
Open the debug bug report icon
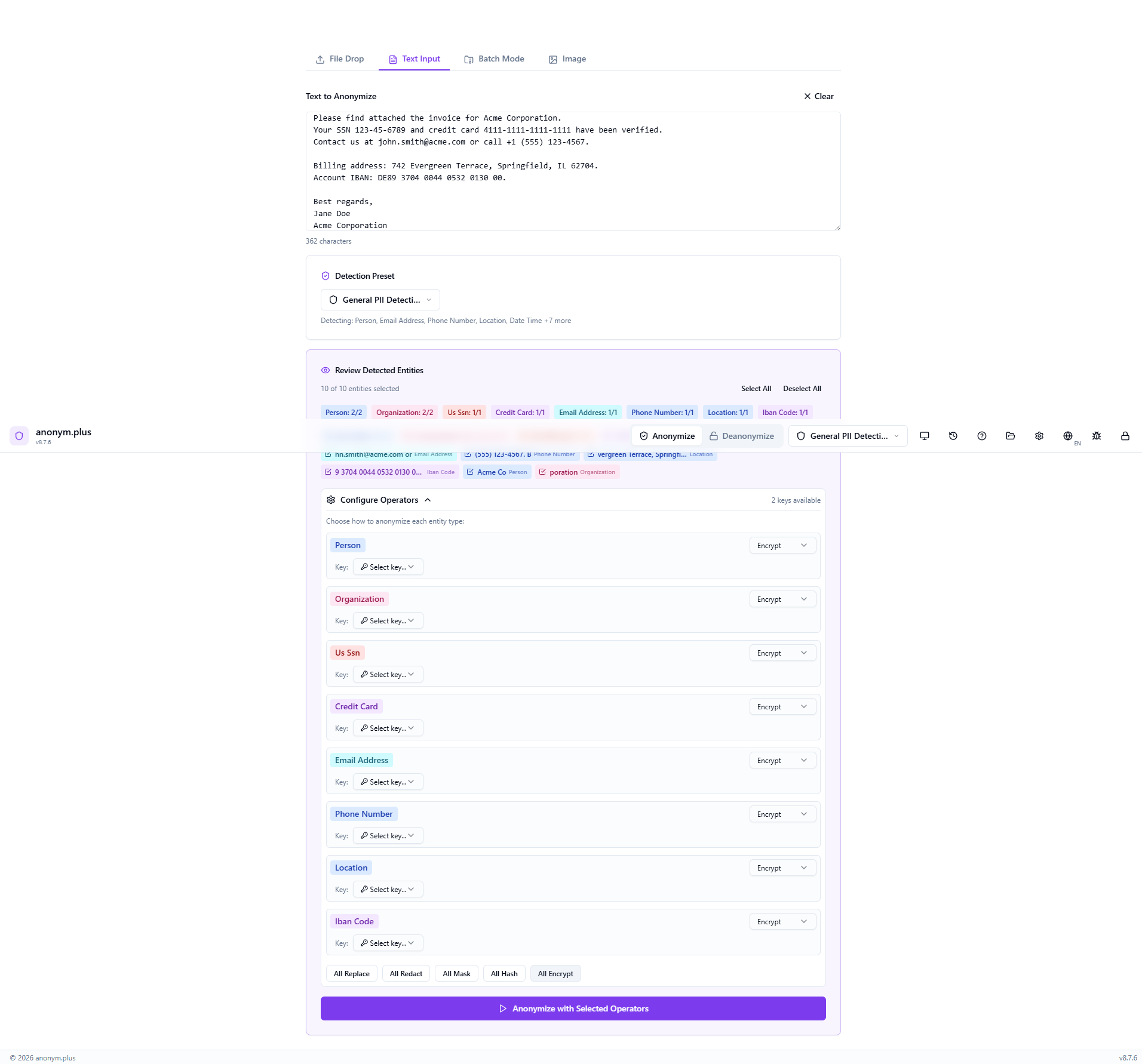[1097, 436]
